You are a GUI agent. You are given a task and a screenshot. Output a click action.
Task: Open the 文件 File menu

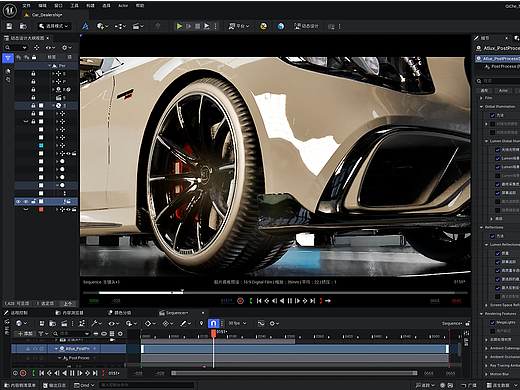coord(26,6)
